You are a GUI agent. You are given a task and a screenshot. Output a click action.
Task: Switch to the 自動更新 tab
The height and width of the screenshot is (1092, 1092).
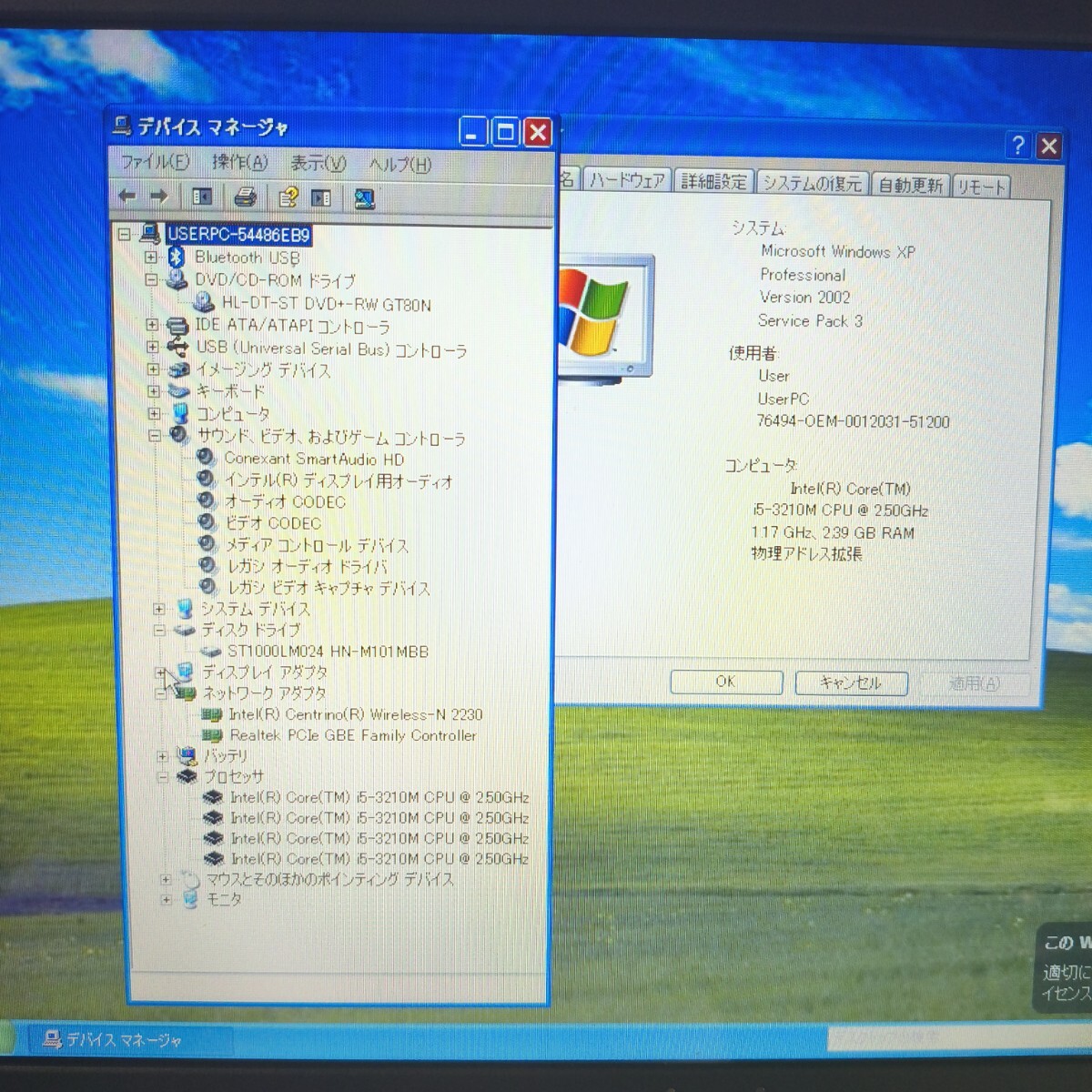point(910,186)
